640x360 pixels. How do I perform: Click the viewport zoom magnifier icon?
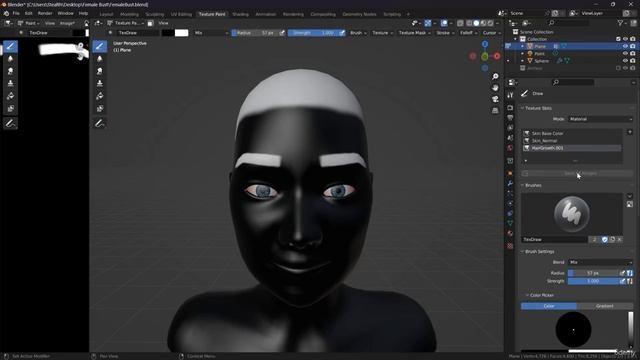coord(495,77)
